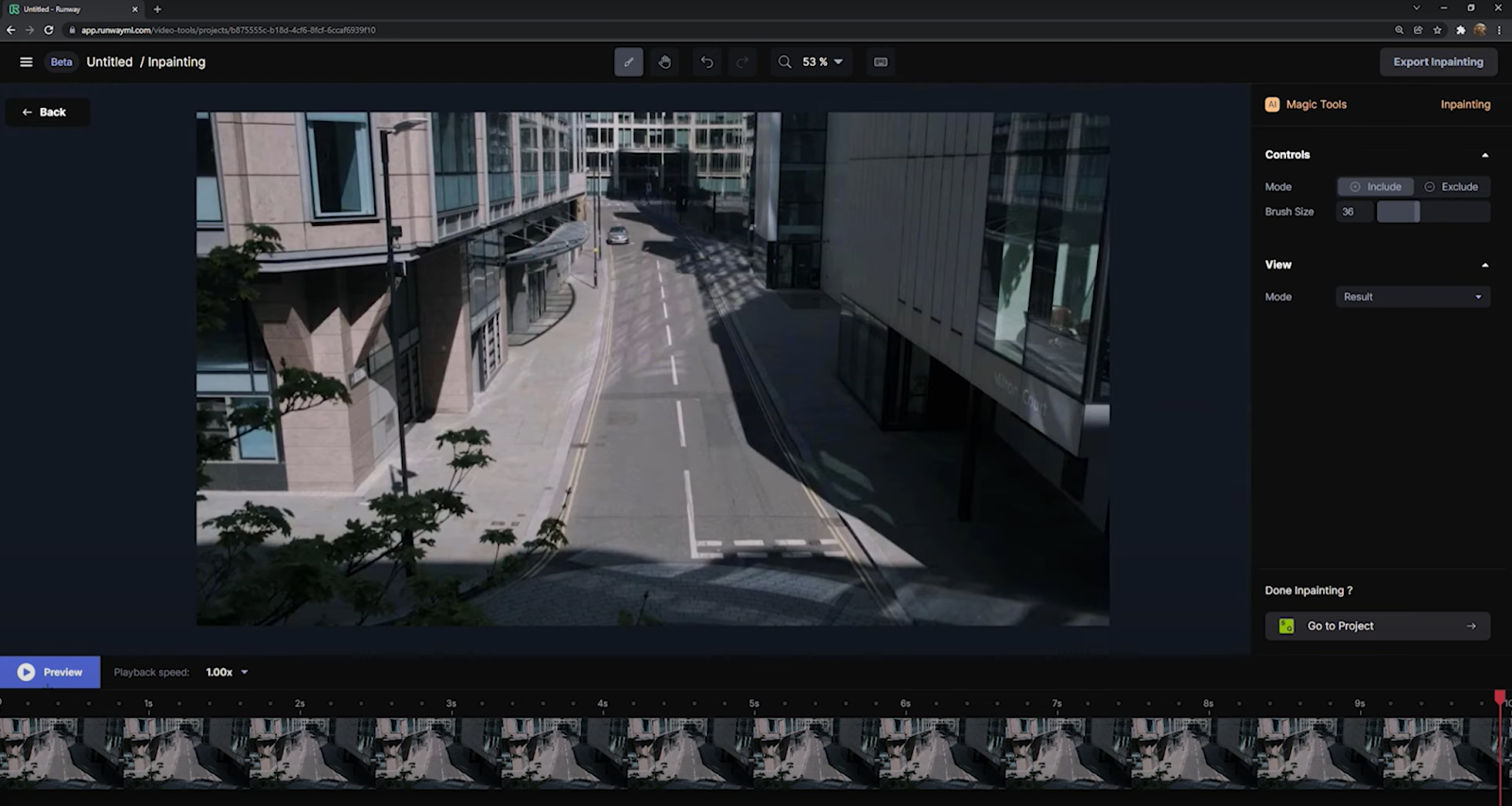This screenshot has width=1512, height=806.
Task: Click the green project icon
Action: [1286, 626]
